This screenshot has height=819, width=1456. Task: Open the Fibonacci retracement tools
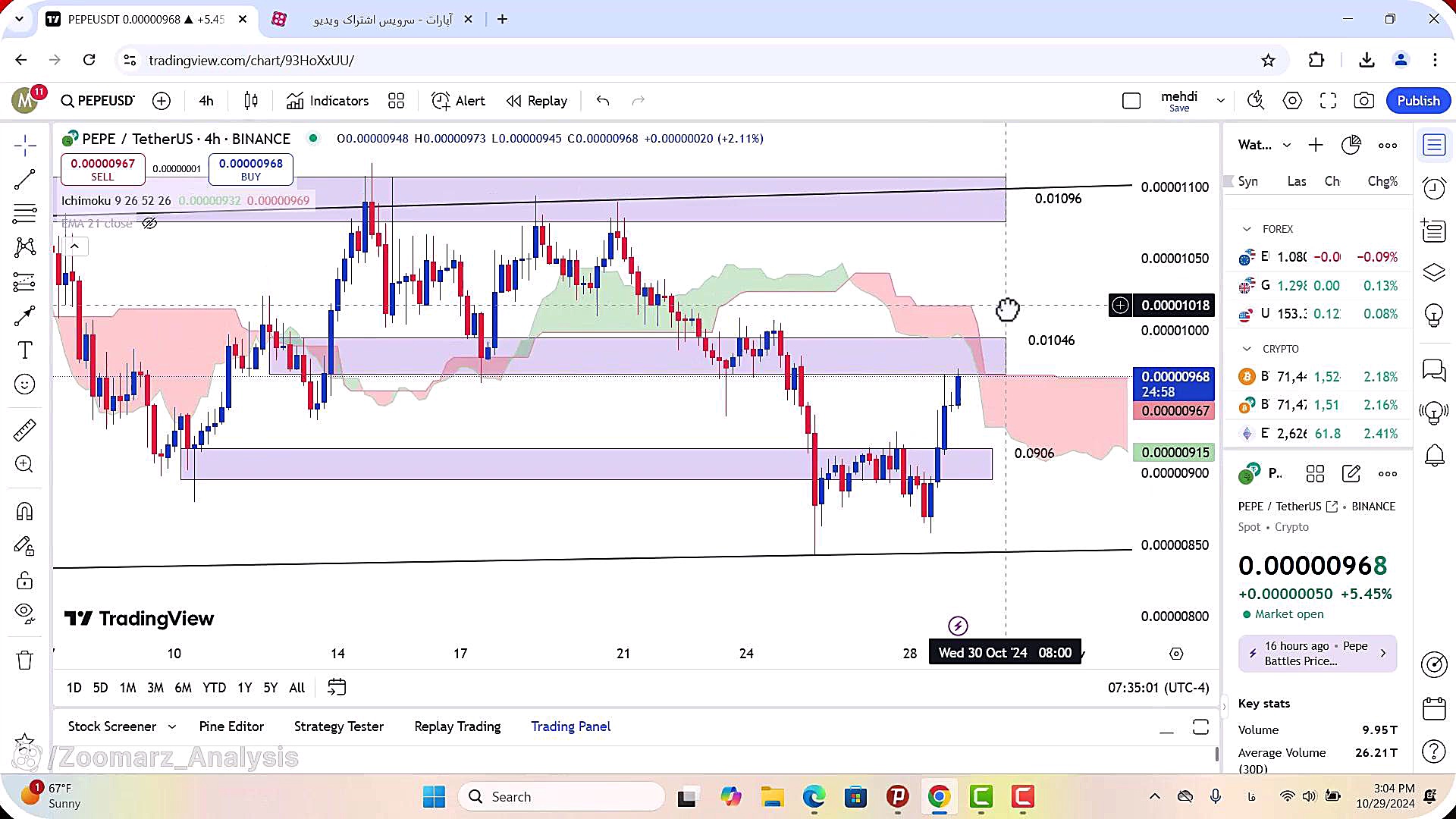point(25,214)
